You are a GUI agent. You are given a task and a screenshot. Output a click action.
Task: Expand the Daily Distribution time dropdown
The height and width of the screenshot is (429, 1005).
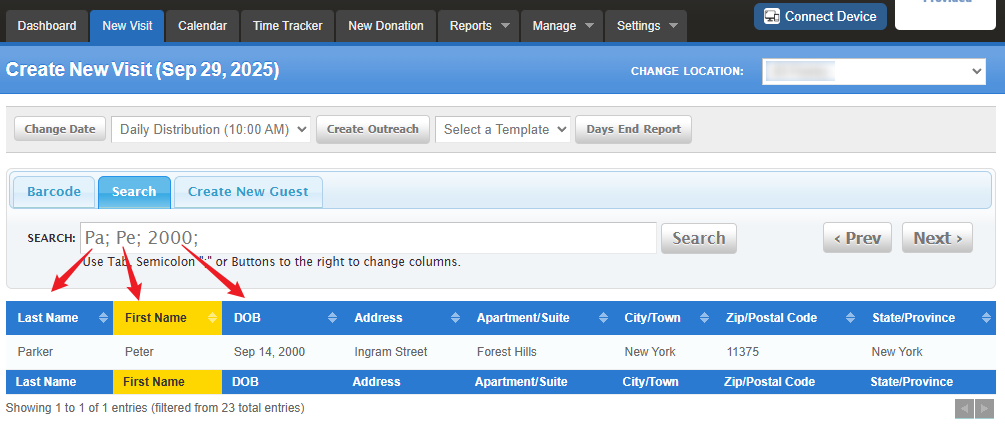(x=211, y=130)
